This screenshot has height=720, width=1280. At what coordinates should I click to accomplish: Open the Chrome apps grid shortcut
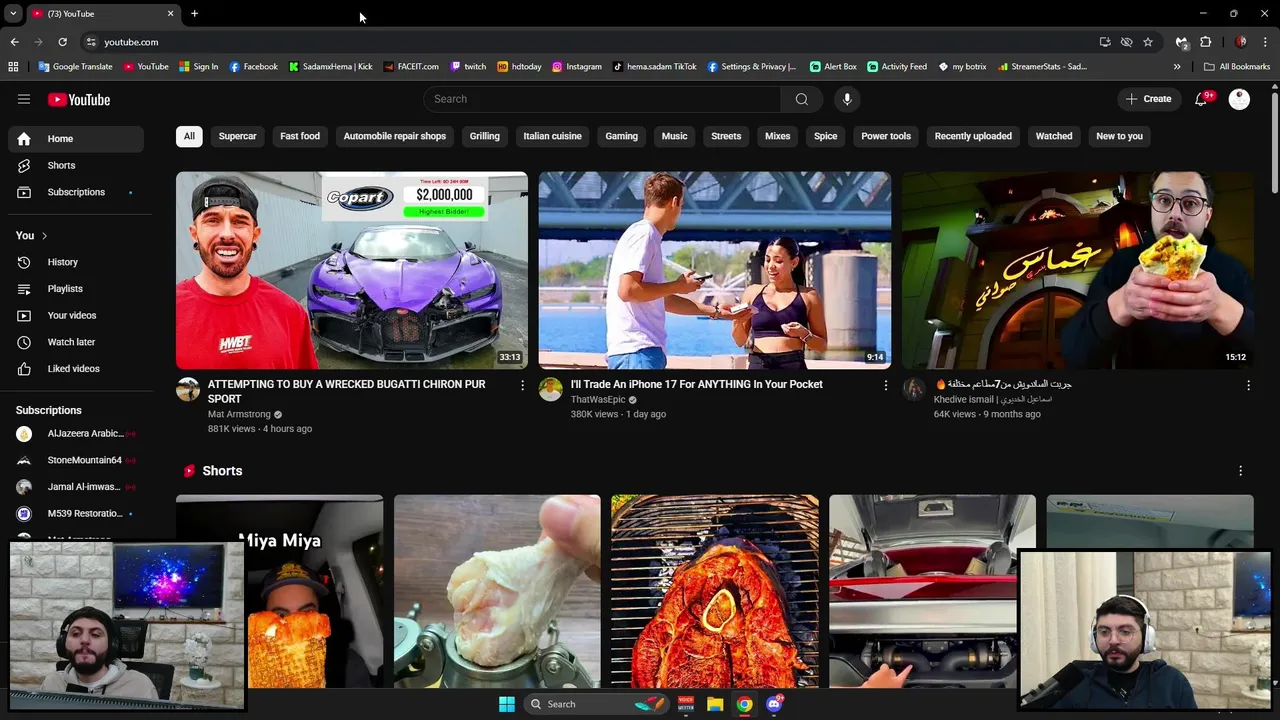[13, 67]
